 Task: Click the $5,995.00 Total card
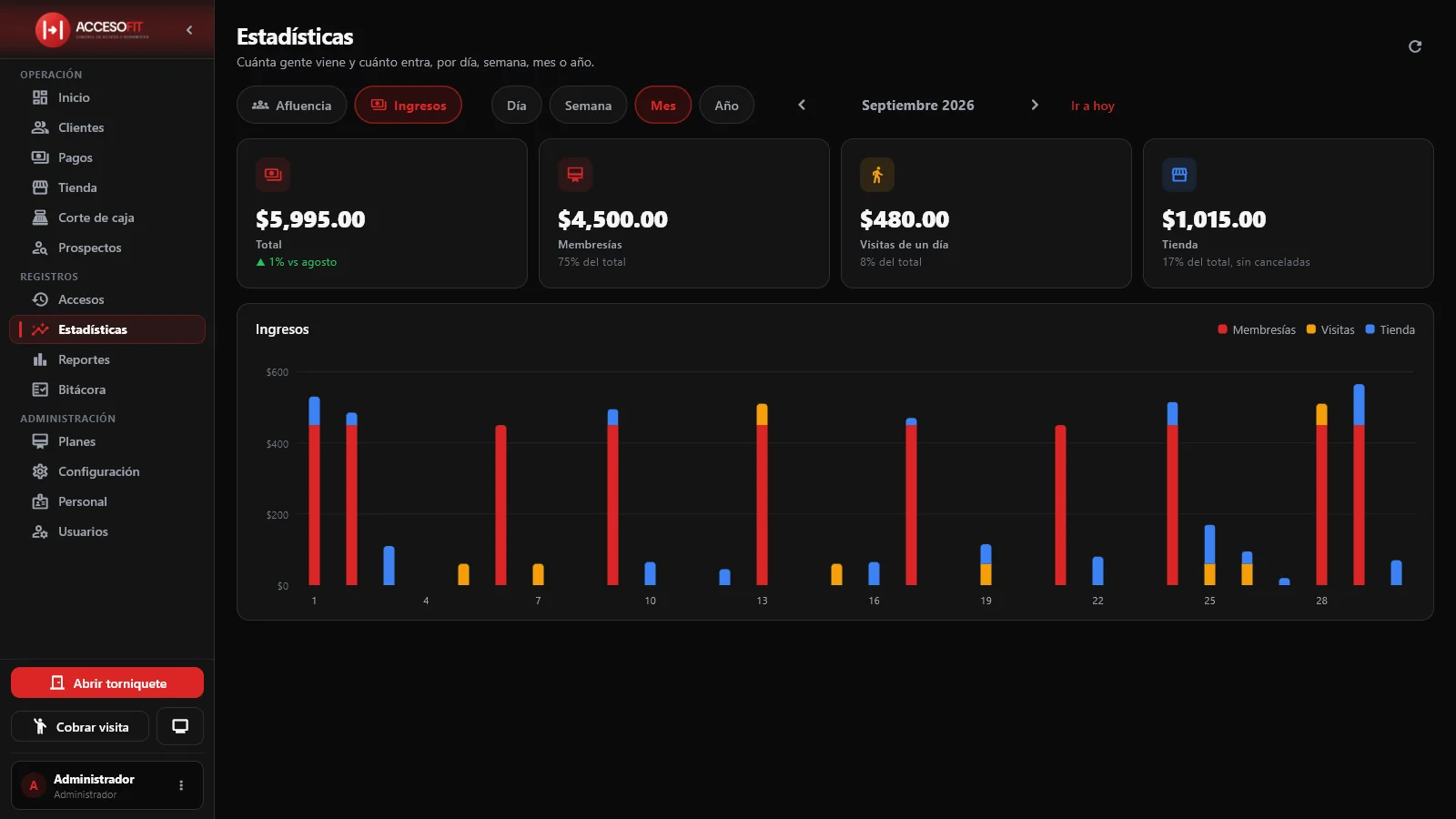click(382, 213)
